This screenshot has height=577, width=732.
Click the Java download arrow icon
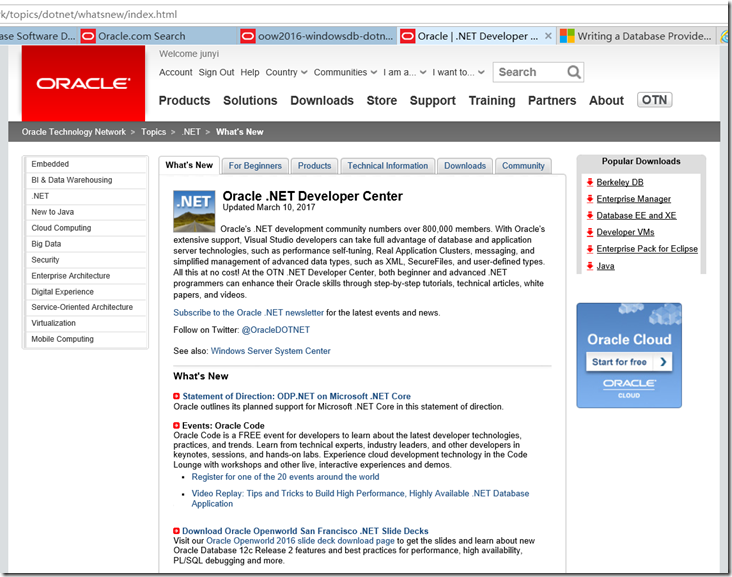pyautogui.click(x=590, y=266)
